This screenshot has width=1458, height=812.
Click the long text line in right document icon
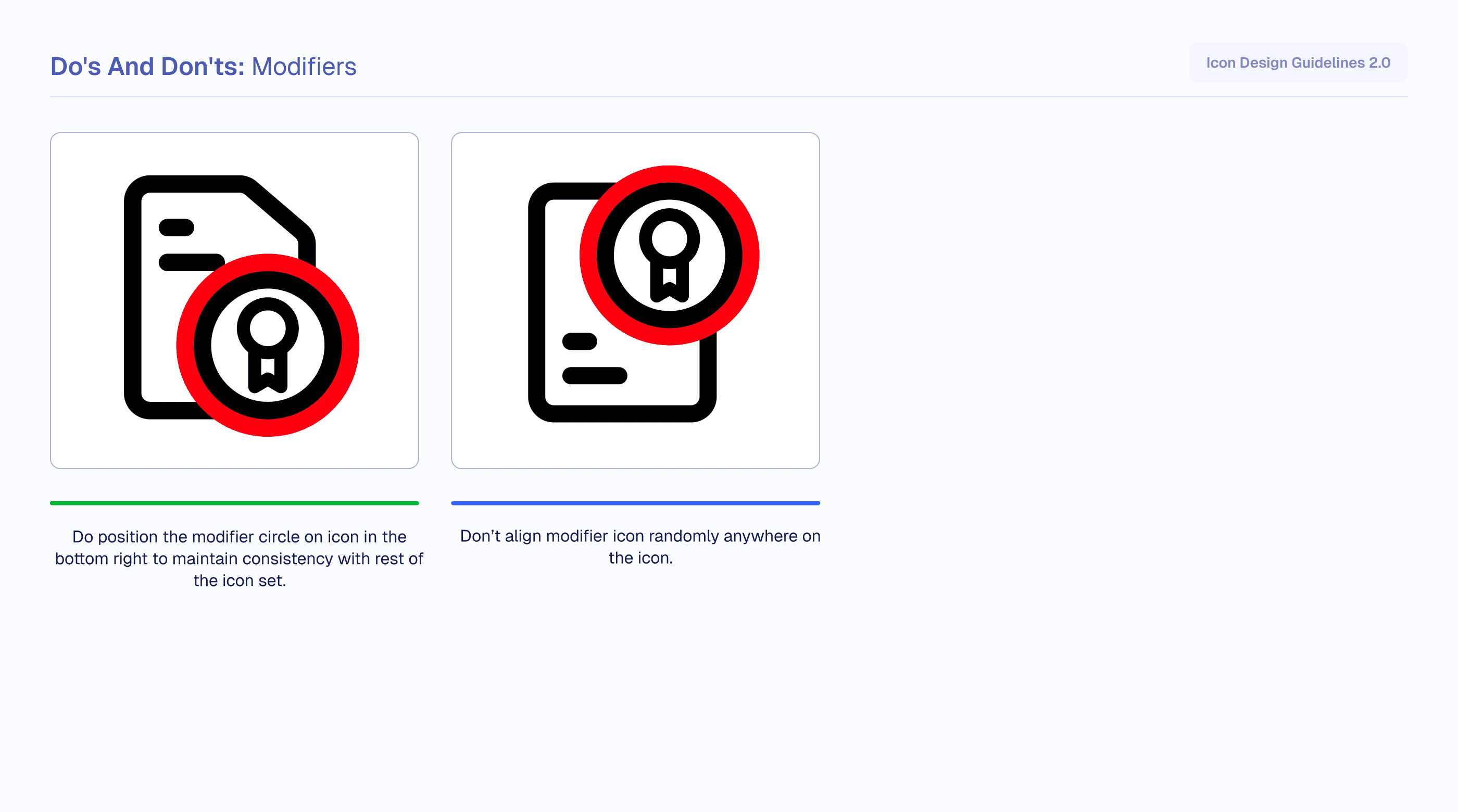[x=594, y=376]
